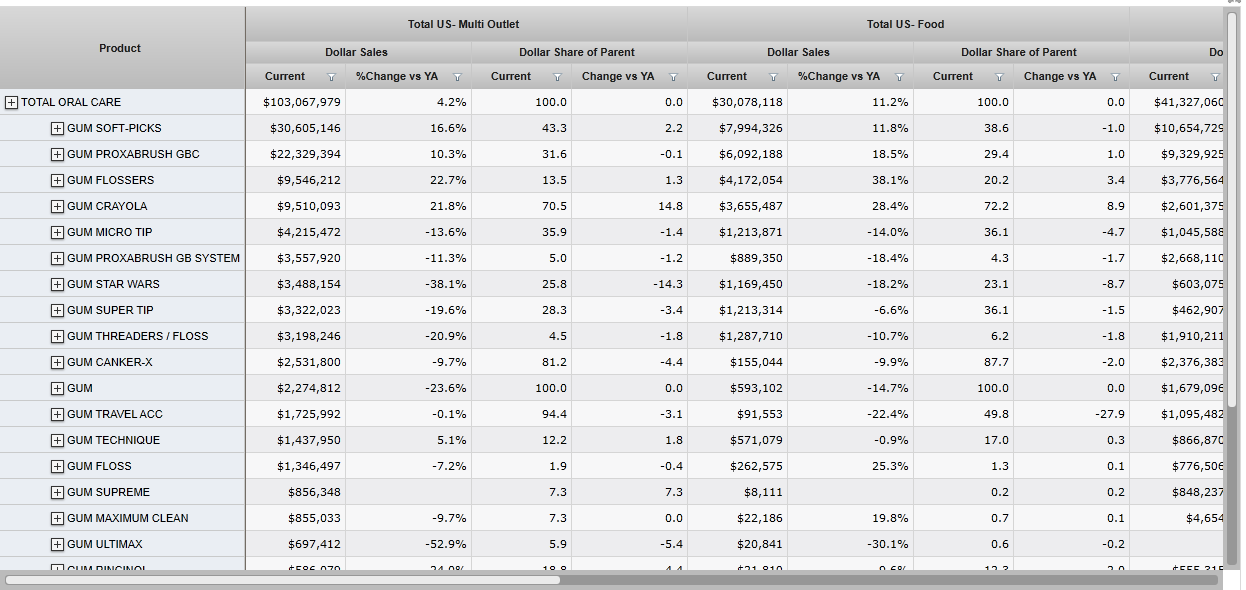Expand the TOTAL ORAL CARE row

[x=12, y=102]
